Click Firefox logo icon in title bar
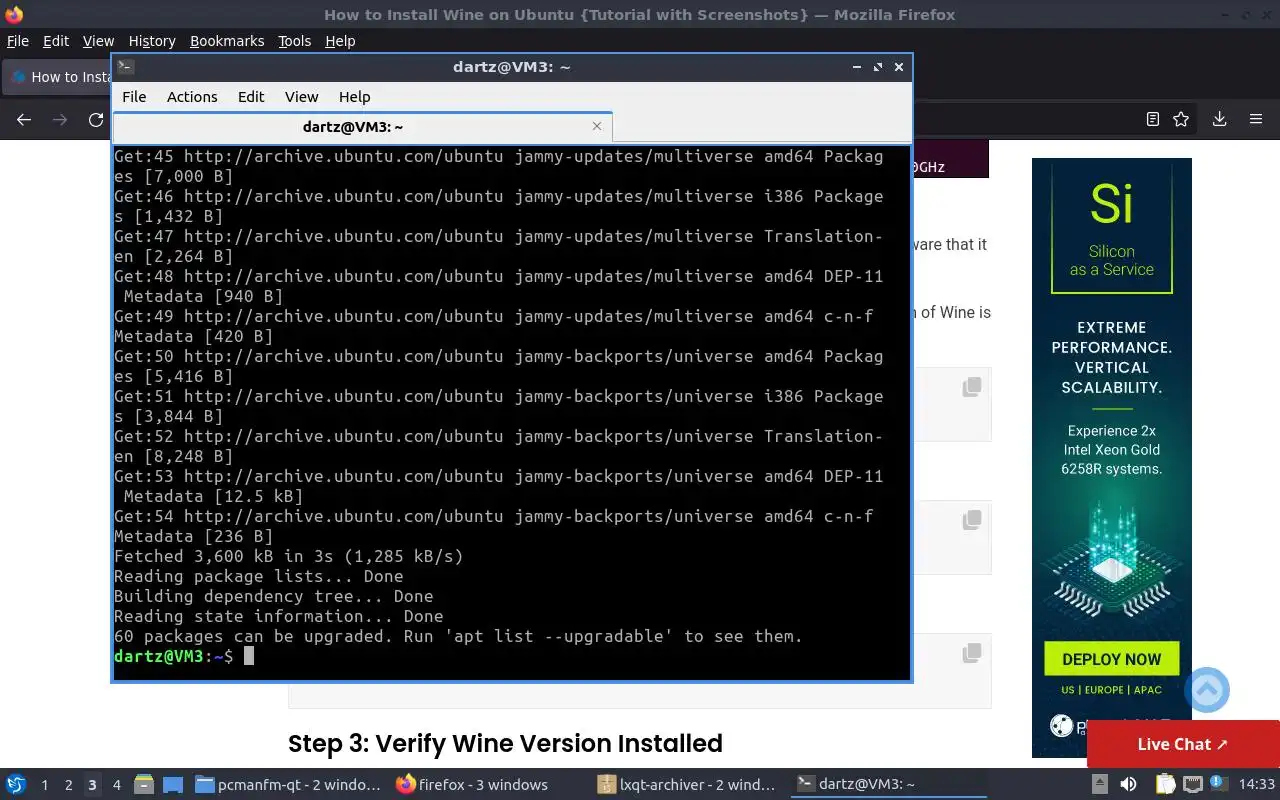1280x800 pixels. 14,14
